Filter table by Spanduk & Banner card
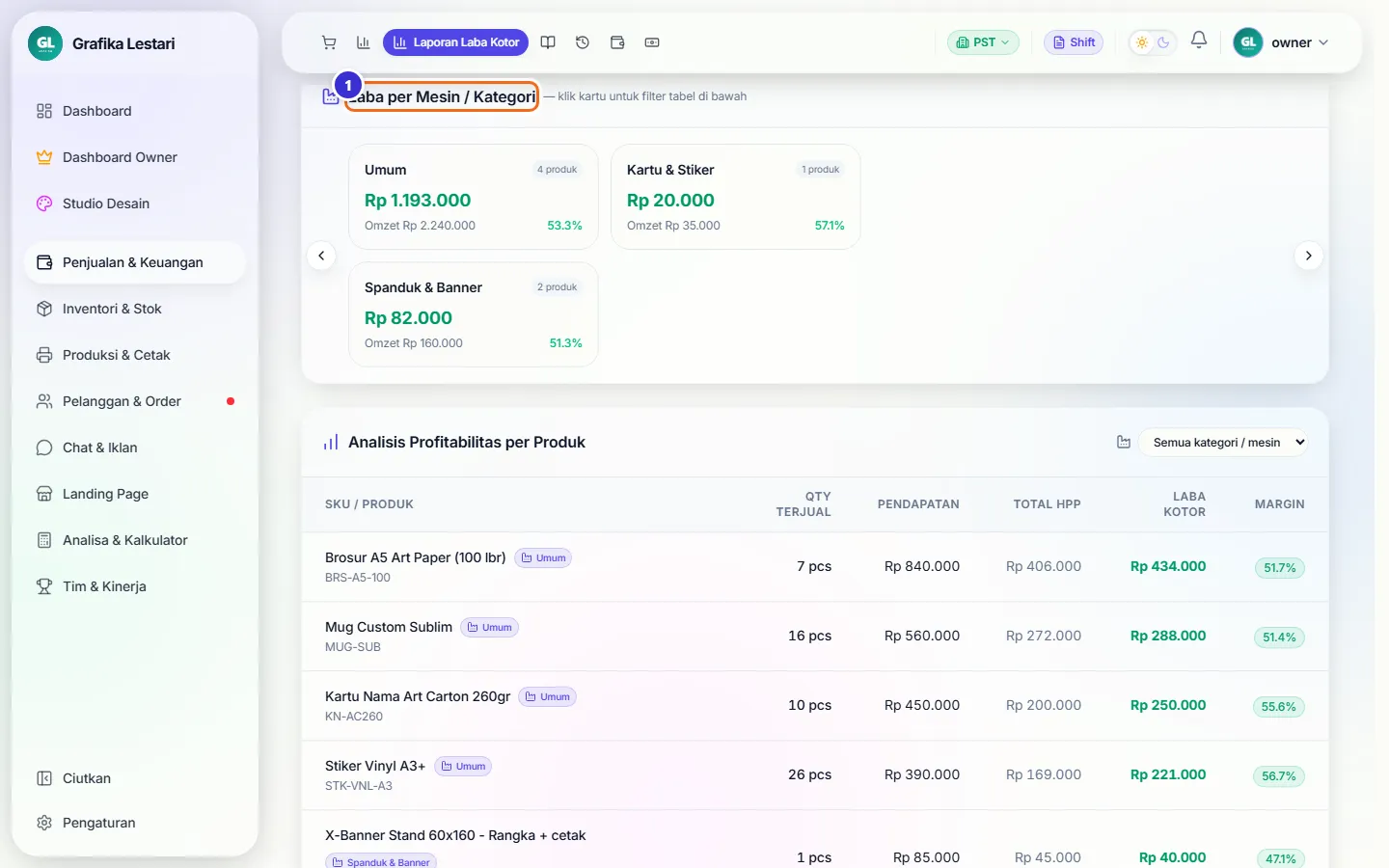The height and width of the screenshot is (868, 1389). tap(473, 314)
